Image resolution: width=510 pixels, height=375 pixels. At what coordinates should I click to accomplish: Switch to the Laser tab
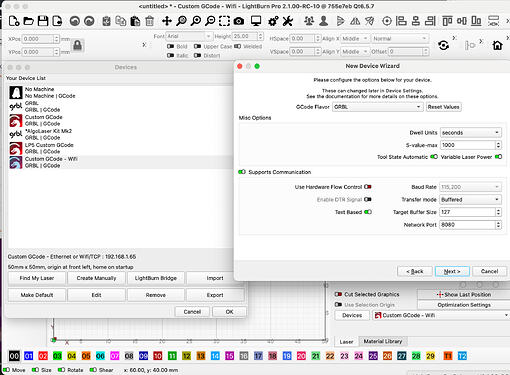(346, 342)
